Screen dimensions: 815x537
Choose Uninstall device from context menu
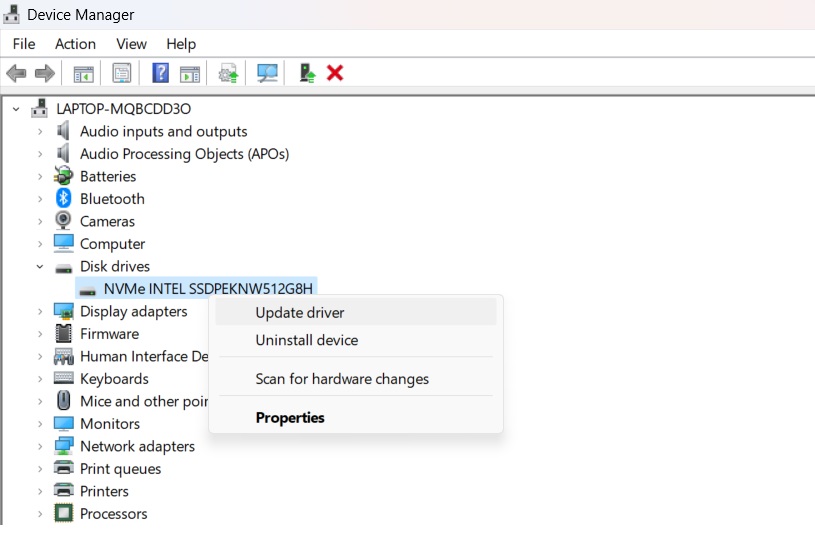pos(356,340)
